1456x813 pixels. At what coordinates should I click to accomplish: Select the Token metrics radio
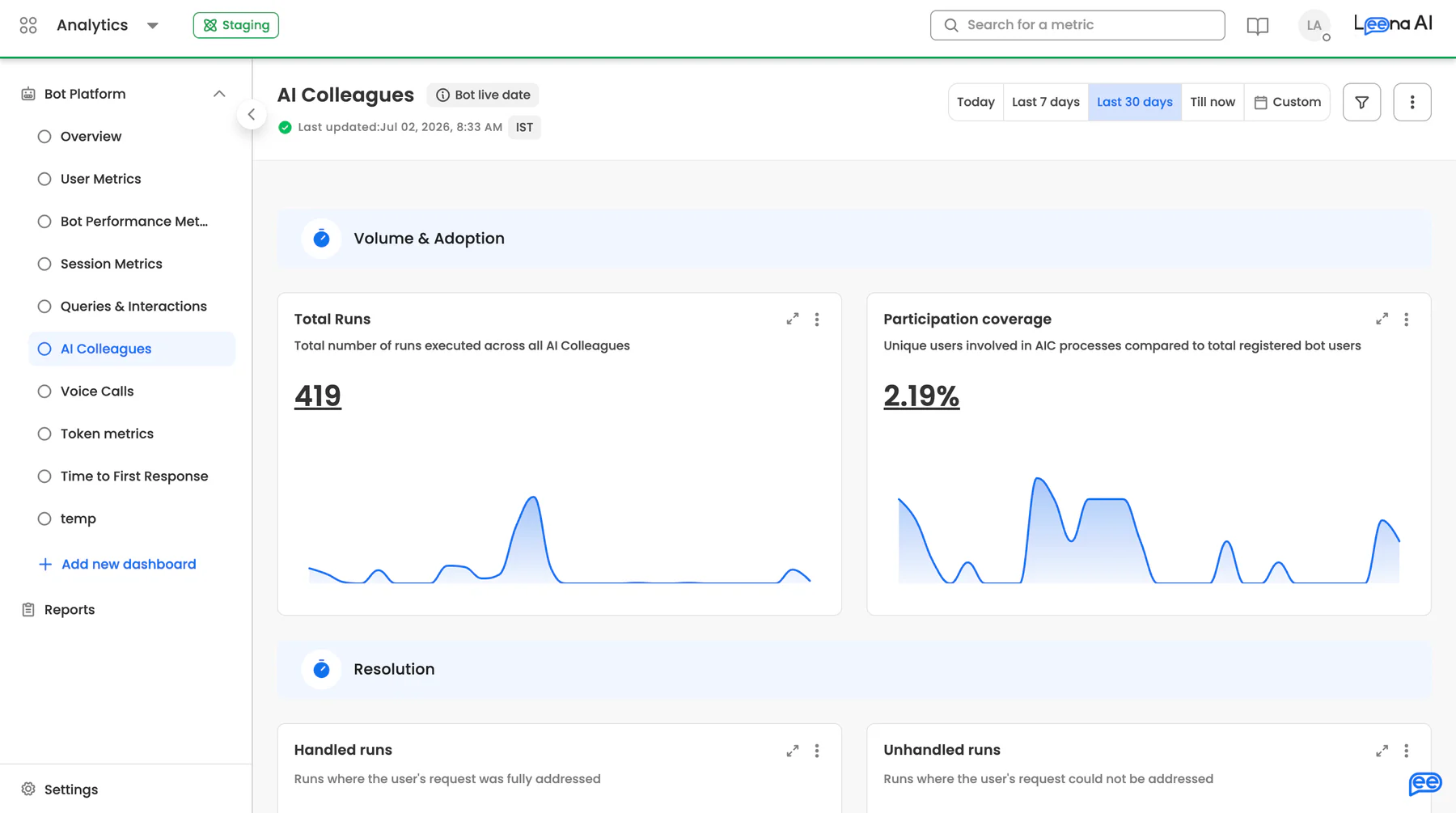(44, 434)
